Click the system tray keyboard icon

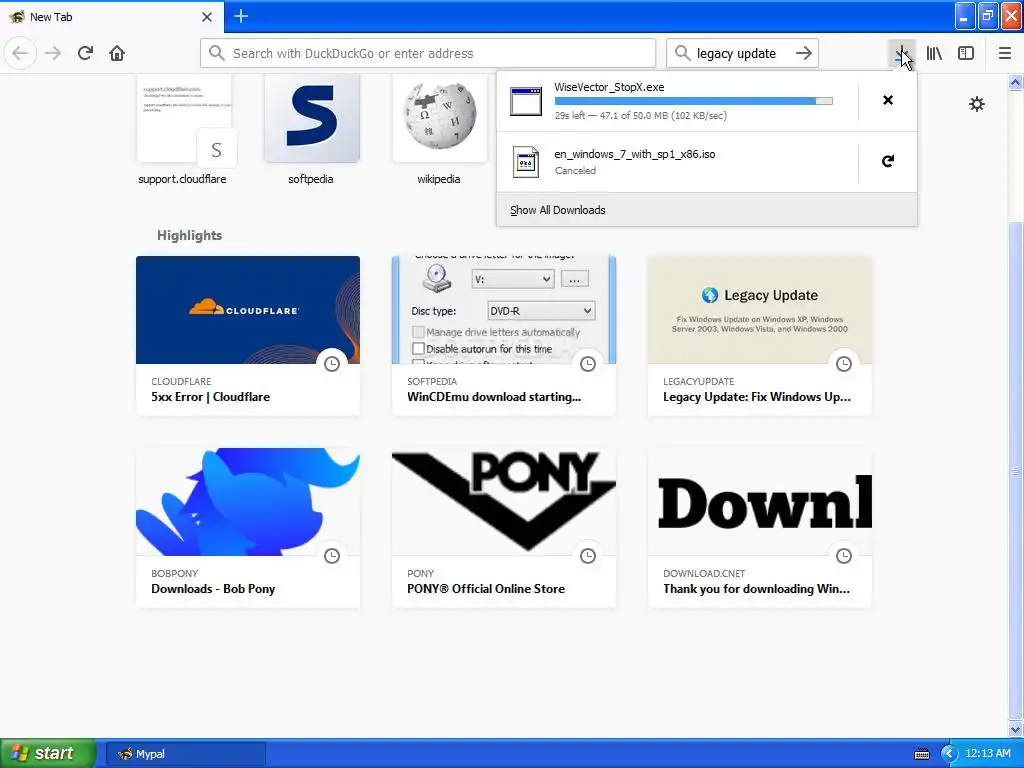(x=921, y=754)
